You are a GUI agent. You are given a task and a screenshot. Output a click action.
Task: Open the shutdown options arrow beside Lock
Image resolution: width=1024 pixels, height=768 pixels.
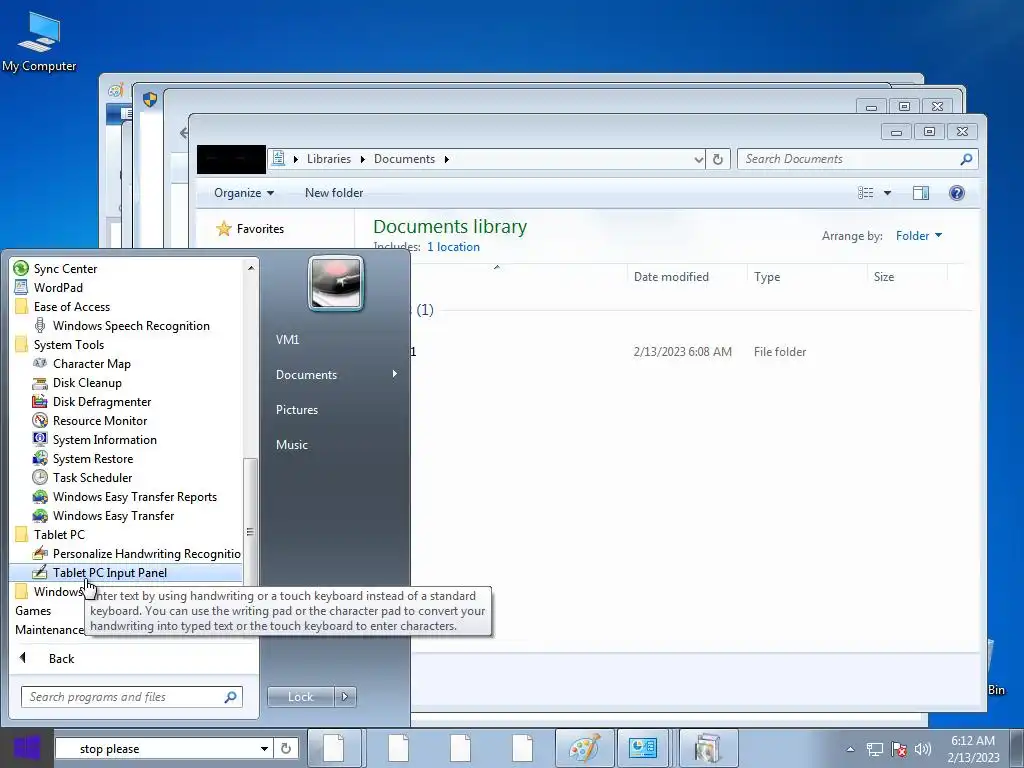point(345,697)
